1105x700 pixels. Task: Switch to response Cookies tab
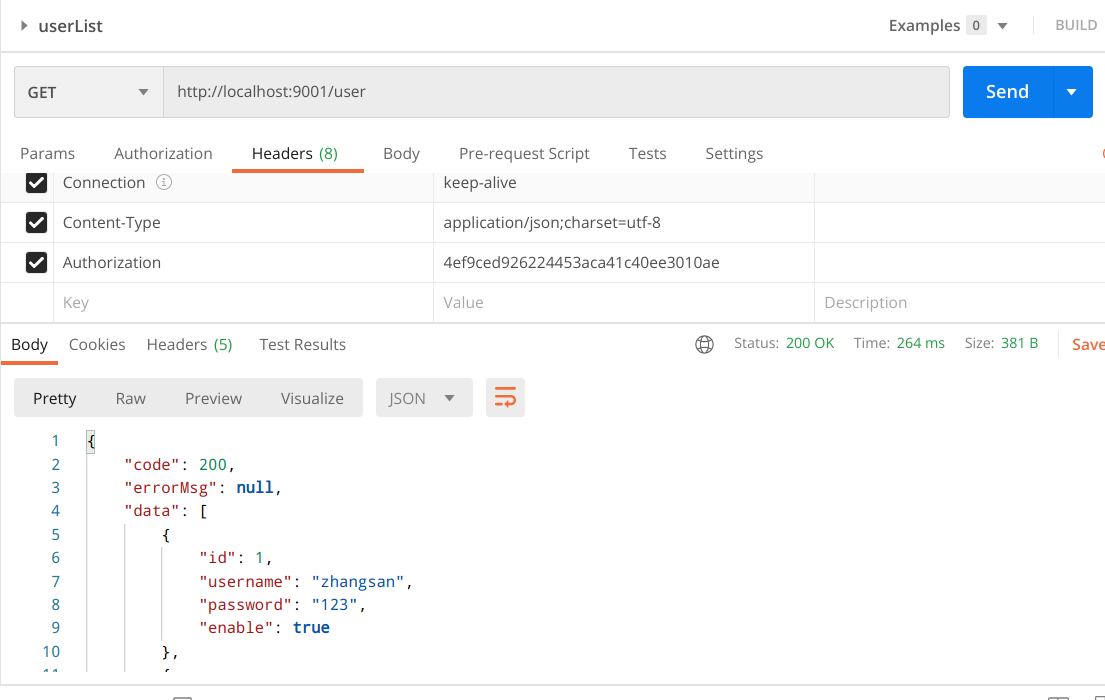click(97, 344)
